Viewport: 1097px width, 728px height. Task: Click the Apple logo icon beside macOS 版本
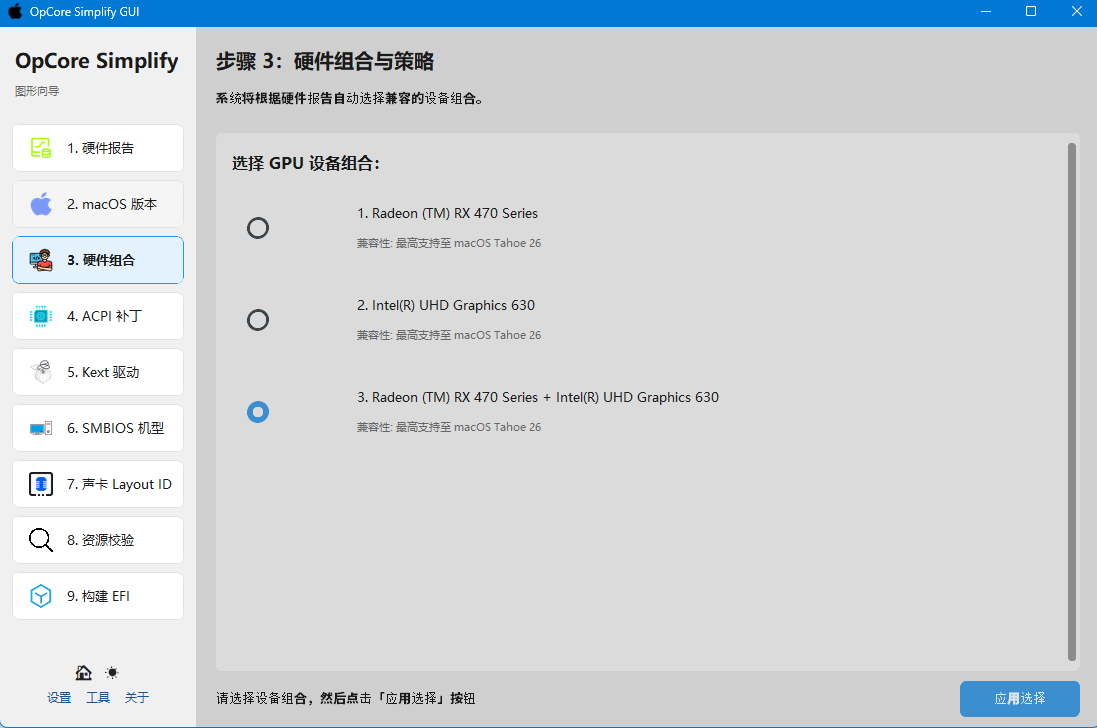click(x=41, y=204)
